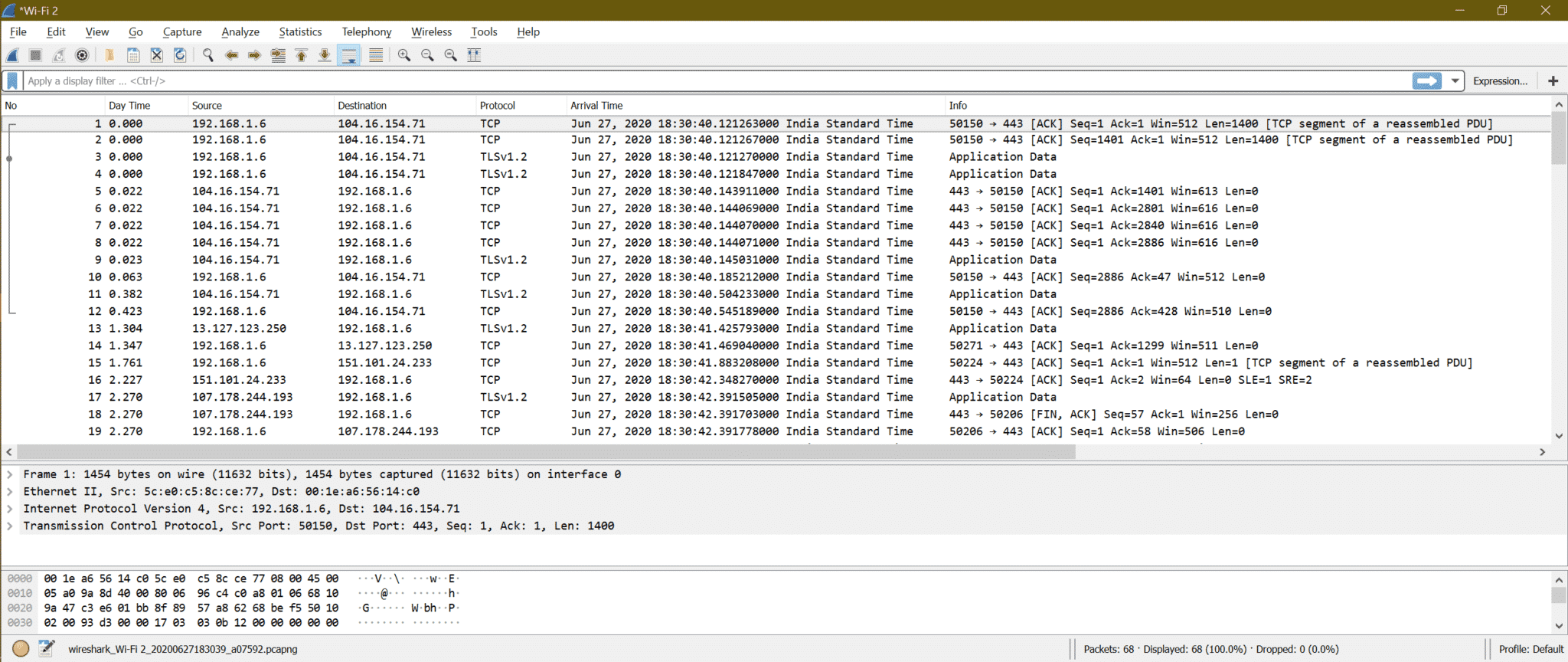Select packet 18 FIN, ACK row
This screenshot has width=1568, height=662.
click(776, 415)
